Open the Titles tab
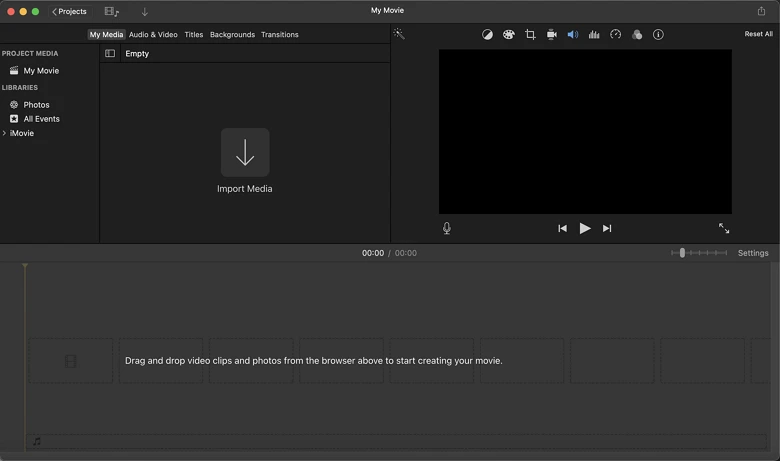This screenshot has height=461, width=780. (x=194, y=34)
